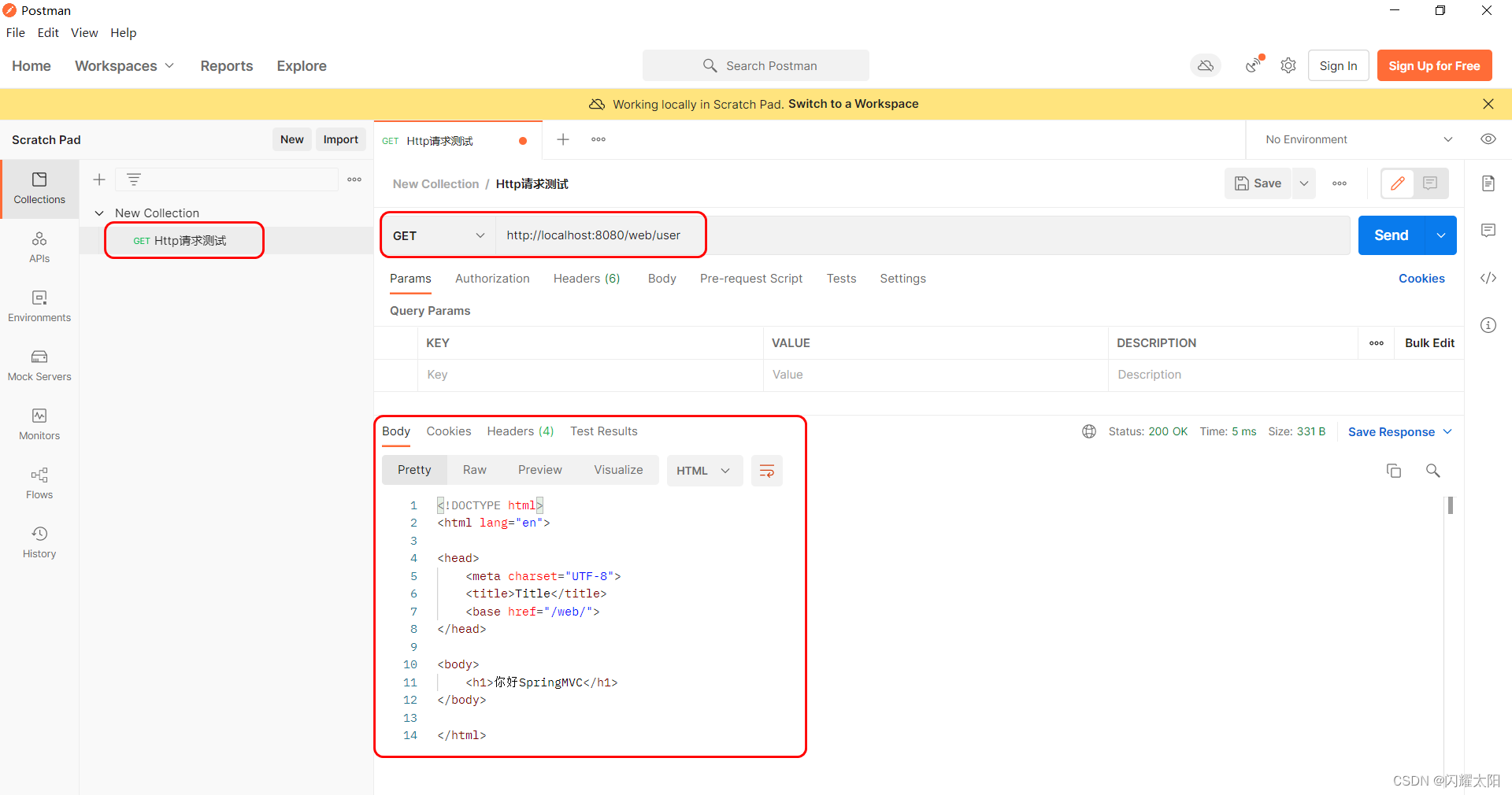This screenshot has height=795, width=1512.
Task: Click the request more actions menu beside Save
Action: pyautogui.click(x=1340, y=183)
